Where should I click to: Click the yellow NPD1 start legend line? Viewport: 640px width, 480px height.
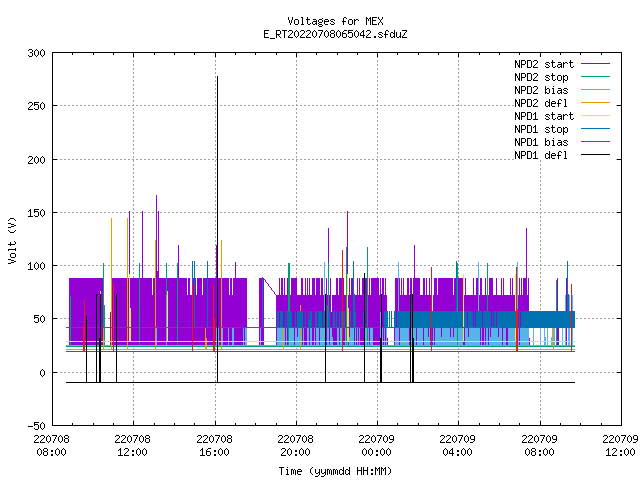coord(596,116)
